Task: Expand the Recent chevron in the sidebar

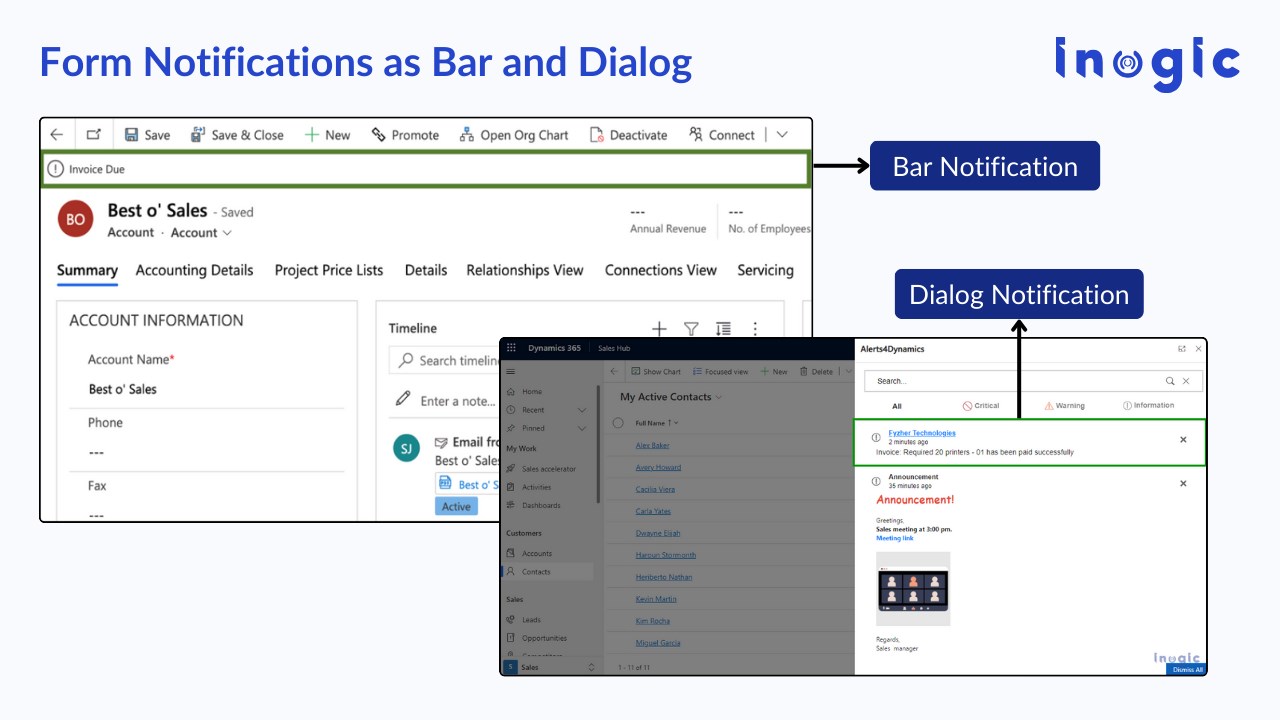Action: (x=582, y=410)
